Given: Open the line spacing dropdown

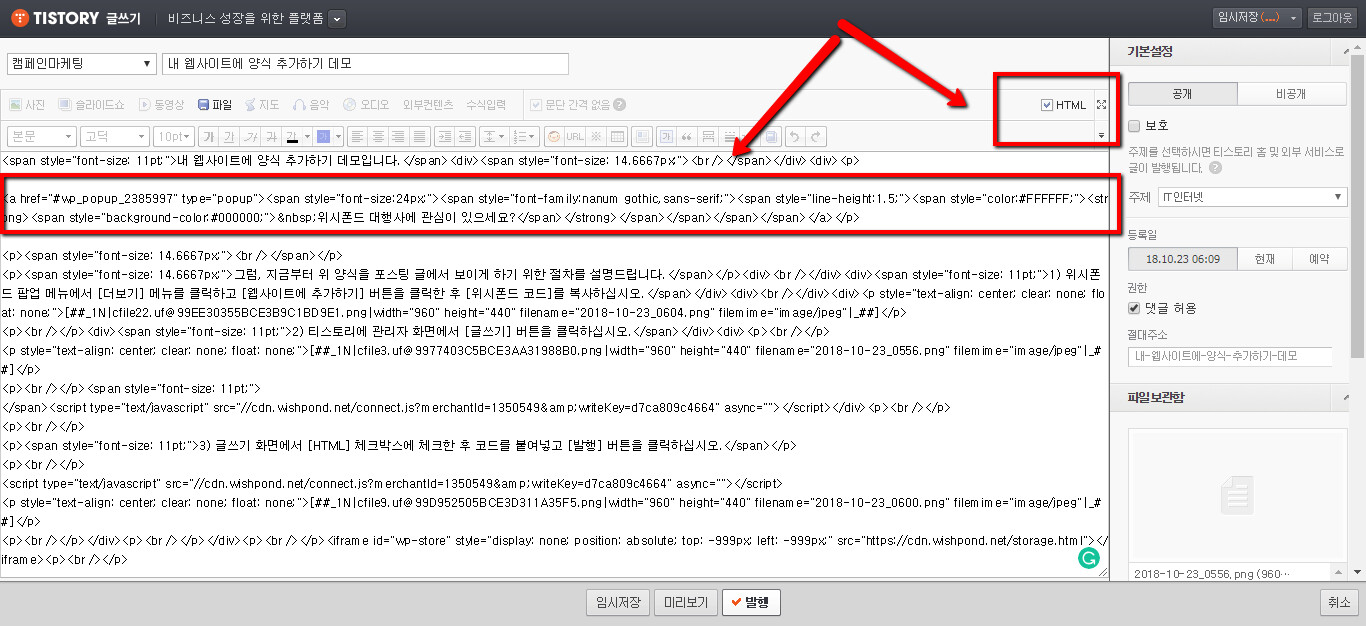Looking at the screenshot, I should point(493,136).
